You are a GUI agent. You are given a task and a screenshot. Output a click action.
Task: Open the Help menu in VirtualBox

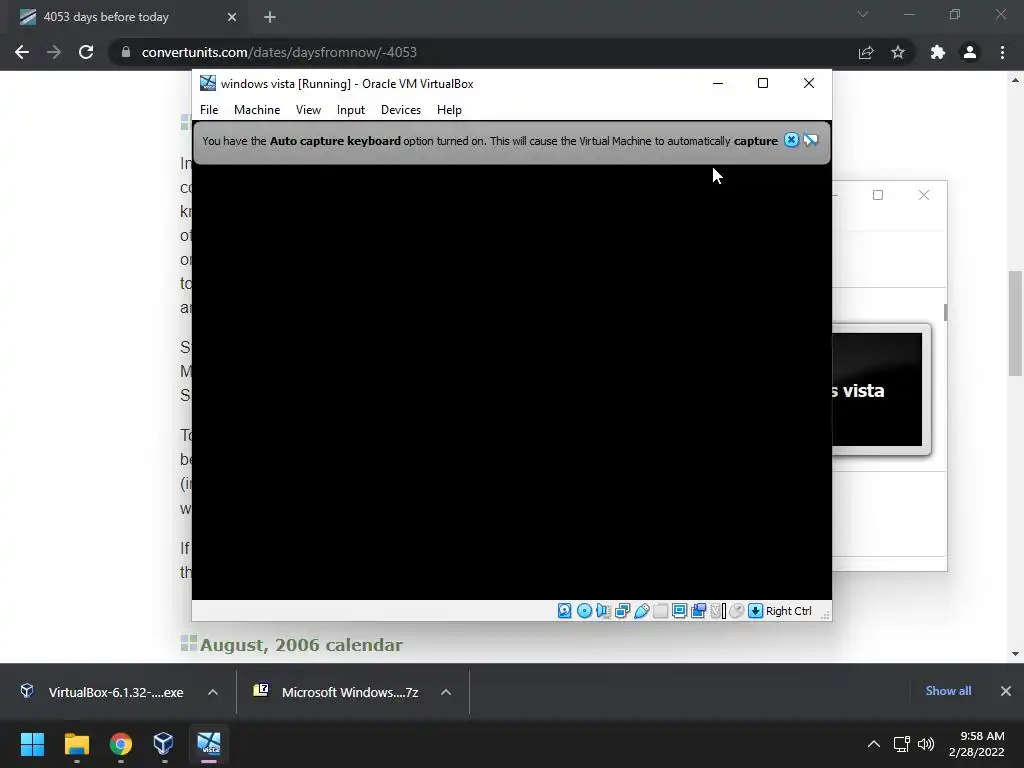(x=449, y=110)
